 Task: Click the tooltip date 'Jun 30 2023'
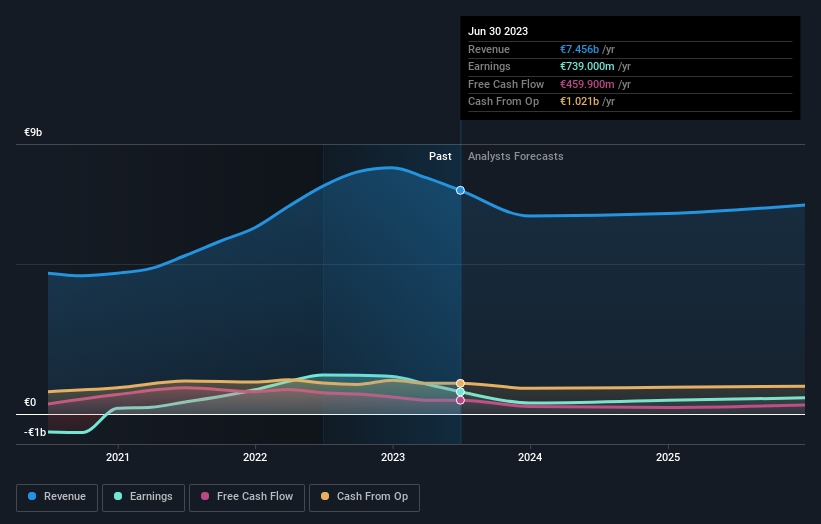click(498, 31)
